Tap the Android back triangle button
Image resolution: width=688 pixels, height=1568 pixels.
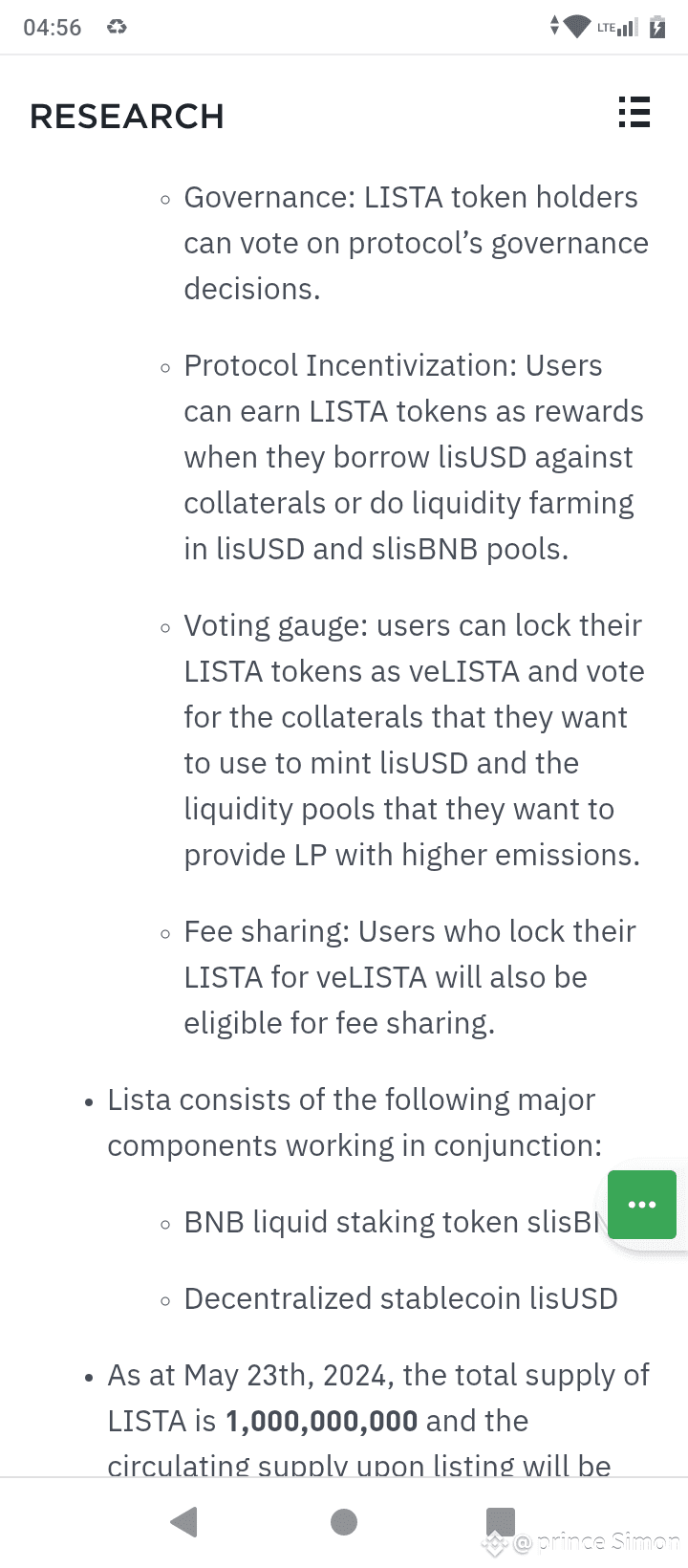(x=183, y=1521)
